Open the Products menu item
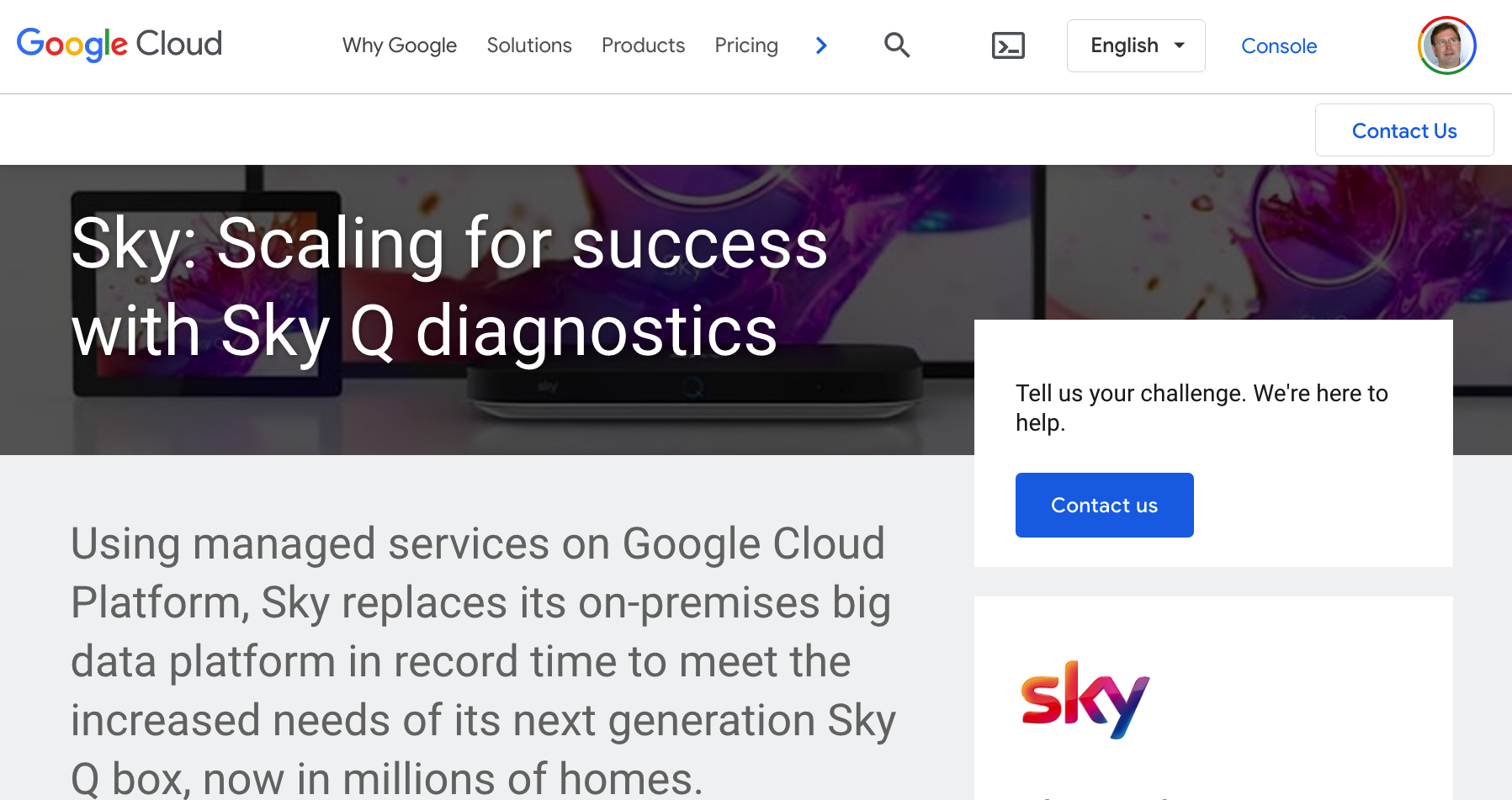 tap(643, 45)
